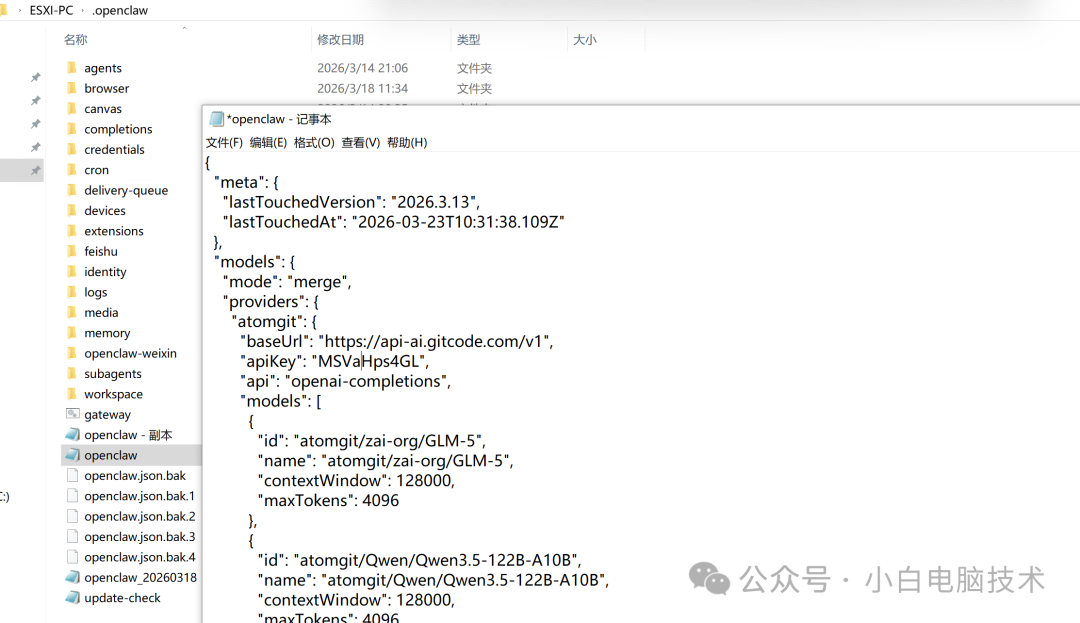Sort files by 名称 column header
This screenshot has width=1080, height=623.
pyautogui.click(x=76, y=40)
